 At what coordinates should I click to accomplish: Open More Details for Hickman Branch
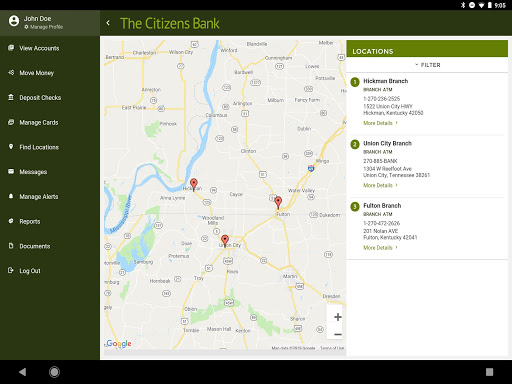pos(380,123)
